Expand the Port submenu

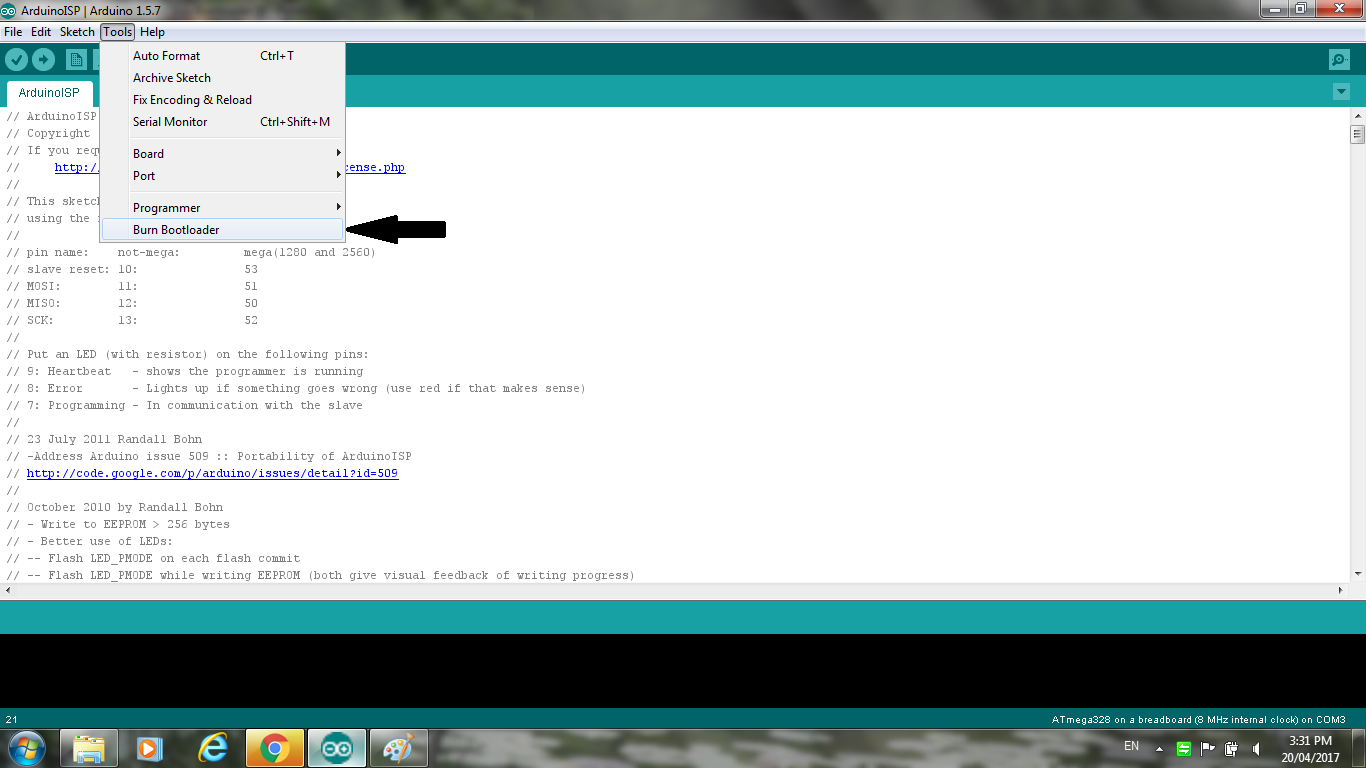coord(222,176)
